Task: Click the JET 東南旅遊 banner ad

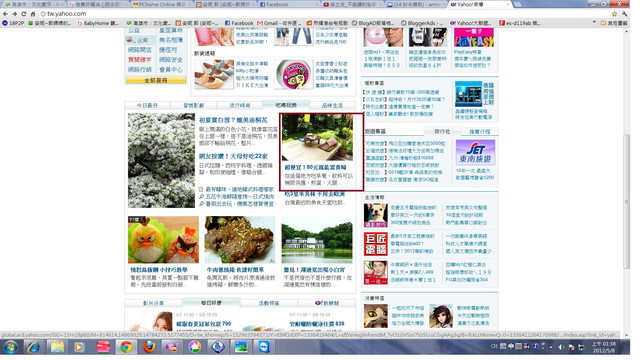Action: coord(475,152)
